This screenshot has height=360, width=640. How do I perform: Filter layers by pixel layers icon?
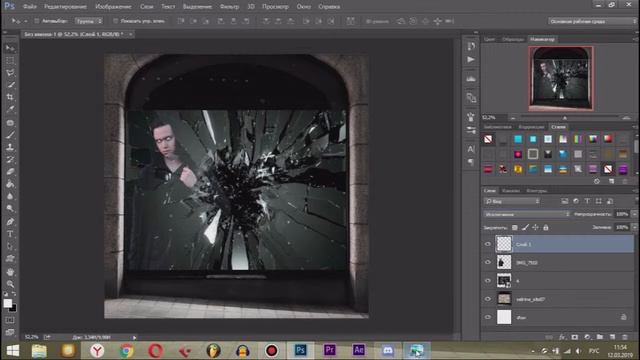click(x=564, y=201)
